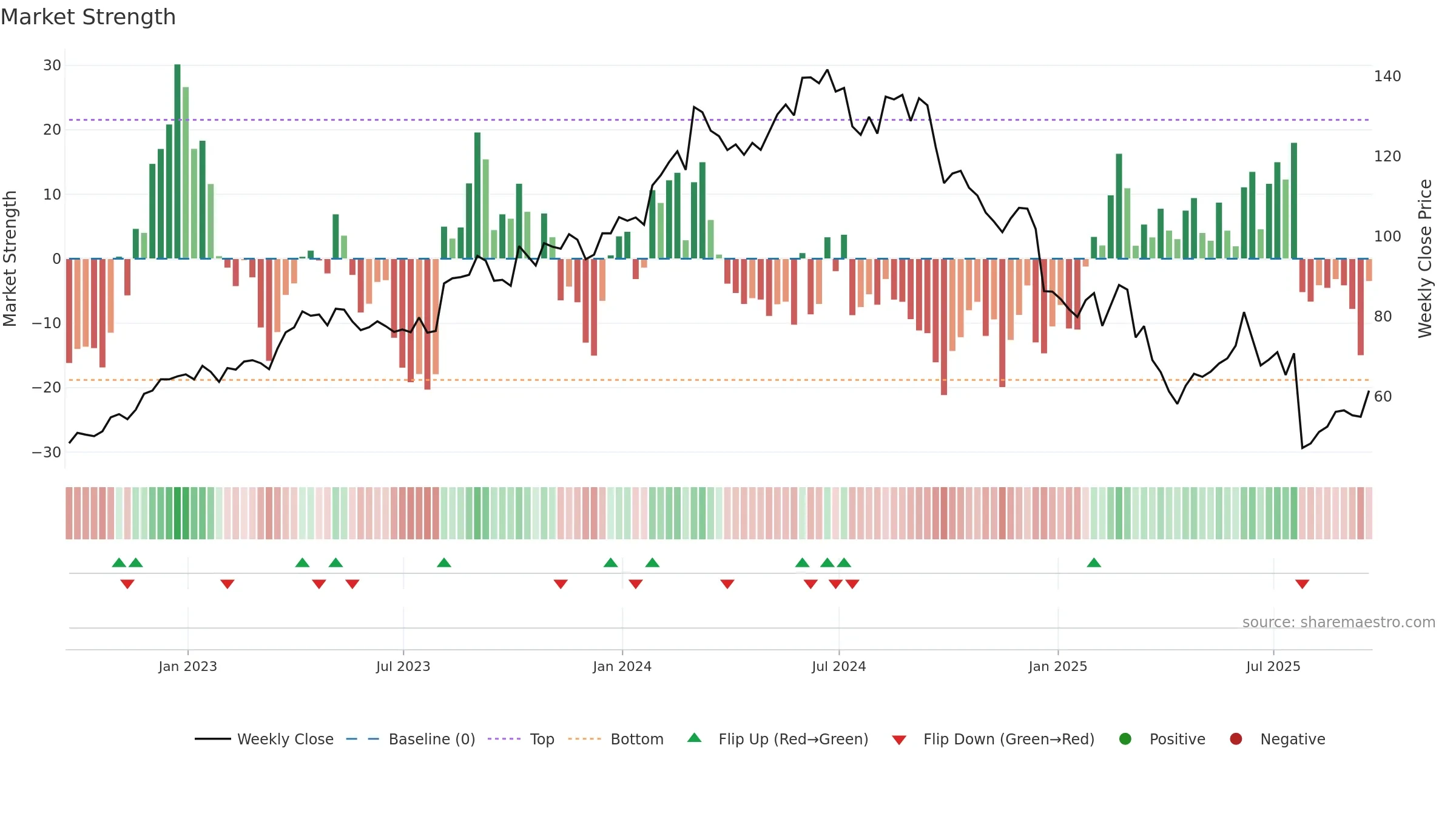Click the red Flip Down legend triangle
Screen dimensions: 1456x819
click(900, 740)
